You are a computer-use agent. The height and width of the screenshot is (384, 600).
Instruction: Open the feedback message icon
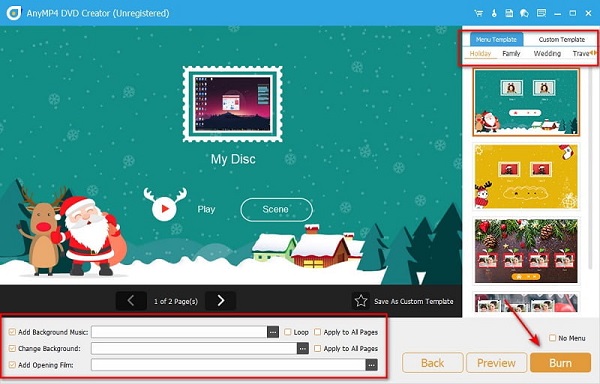tap(541, 13)
